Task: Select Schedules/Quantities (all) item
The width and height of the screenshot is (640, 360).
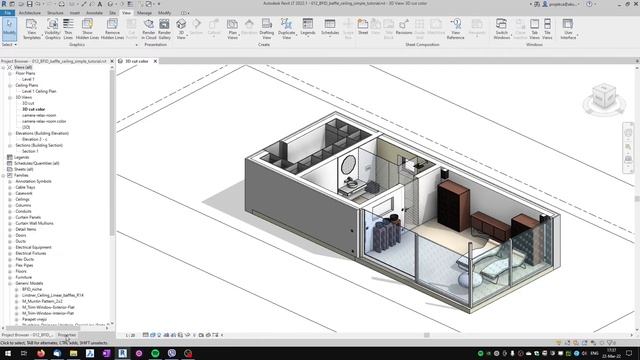Action: tap(37, 163)
